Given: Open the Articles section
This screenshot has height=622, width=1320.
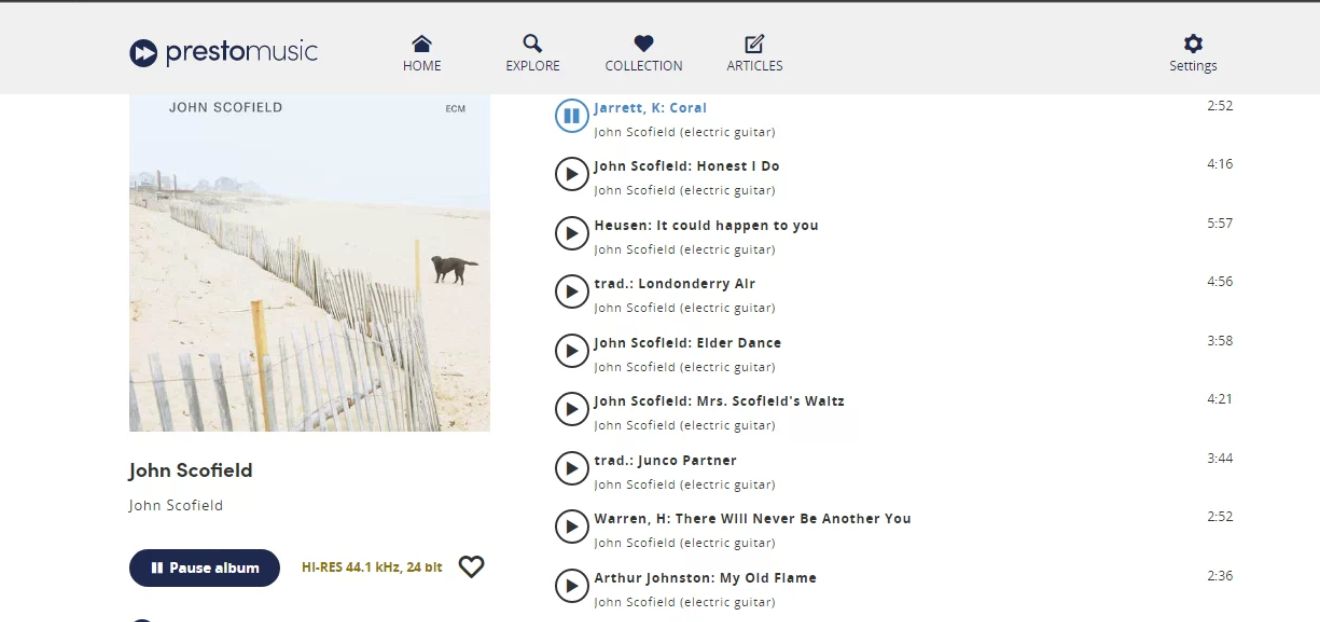Looking at the screenshot, I should tap(754, 53).
